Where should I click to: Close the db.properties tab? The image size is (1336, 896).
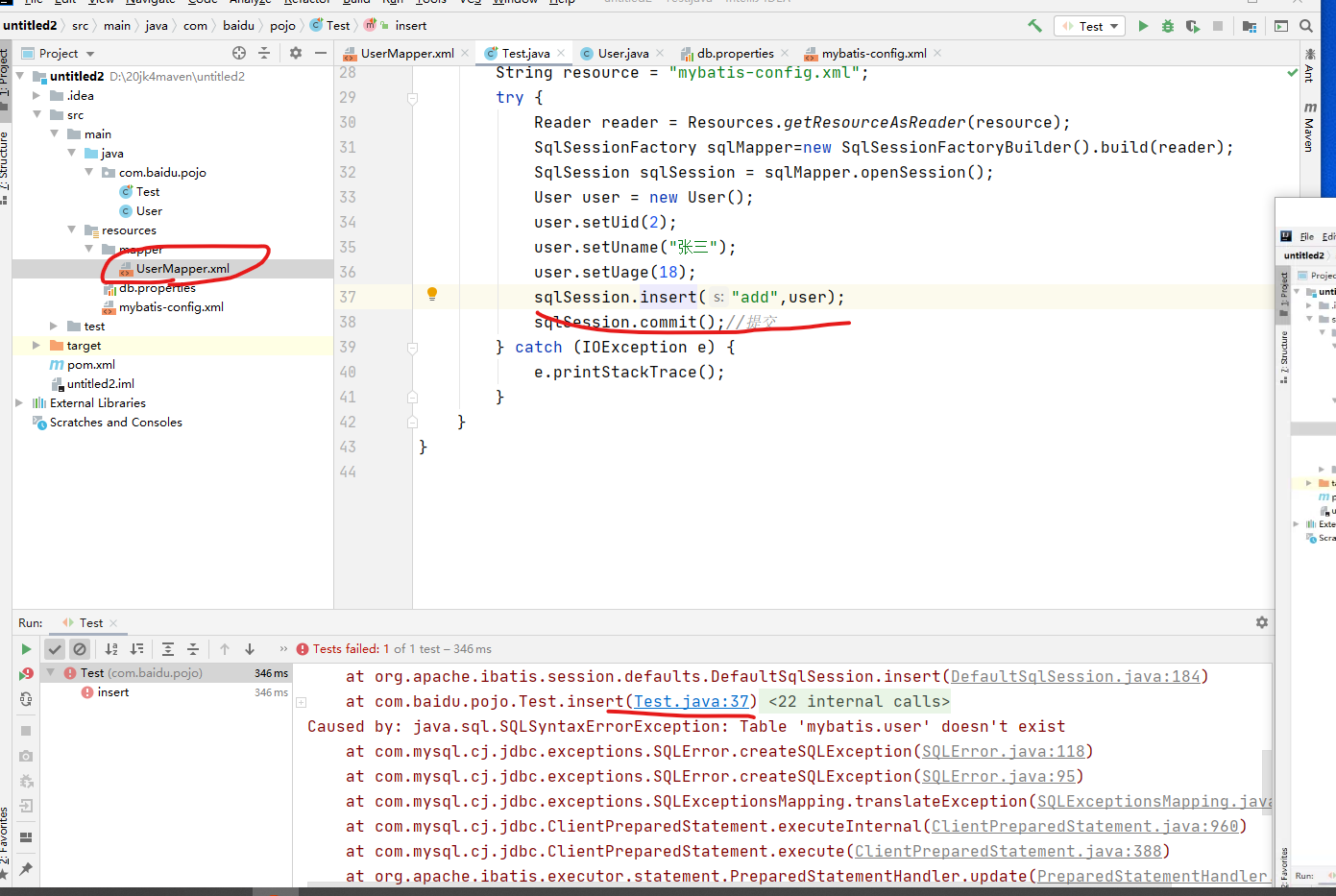785,53
